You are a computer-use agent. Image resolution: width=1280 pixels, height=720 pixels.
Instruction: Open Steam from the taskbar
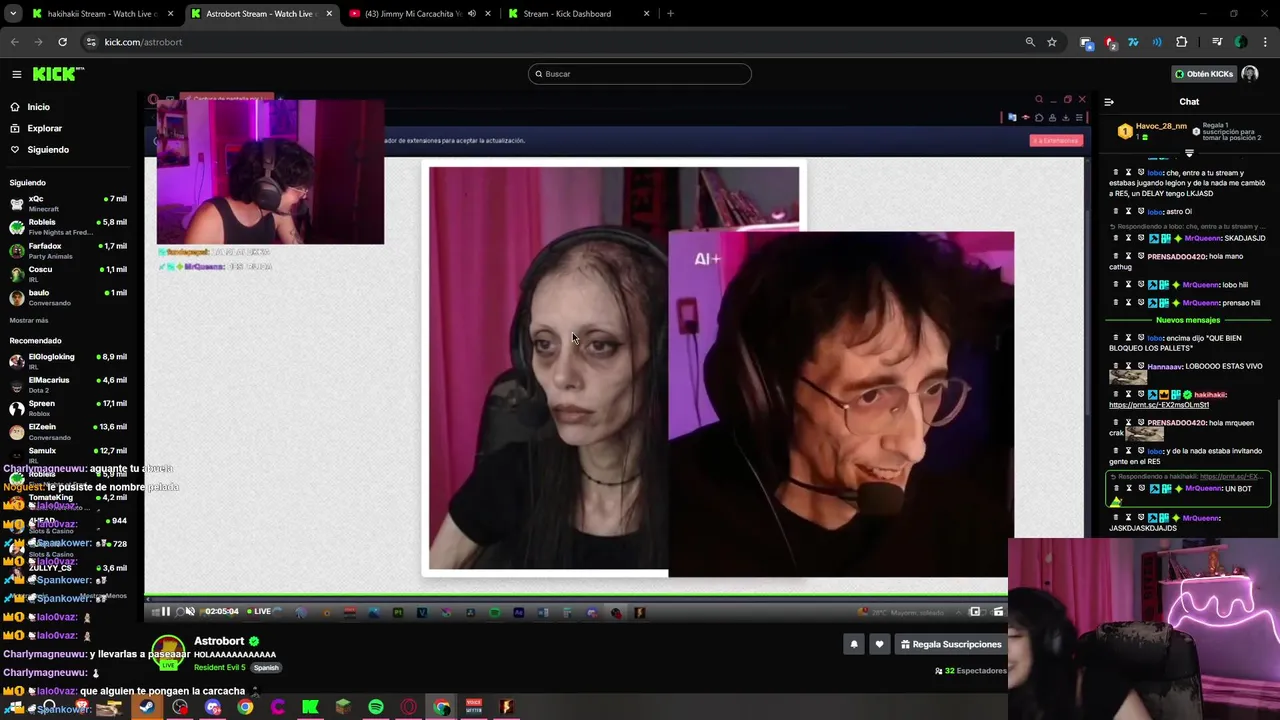[x=147, y=708]
